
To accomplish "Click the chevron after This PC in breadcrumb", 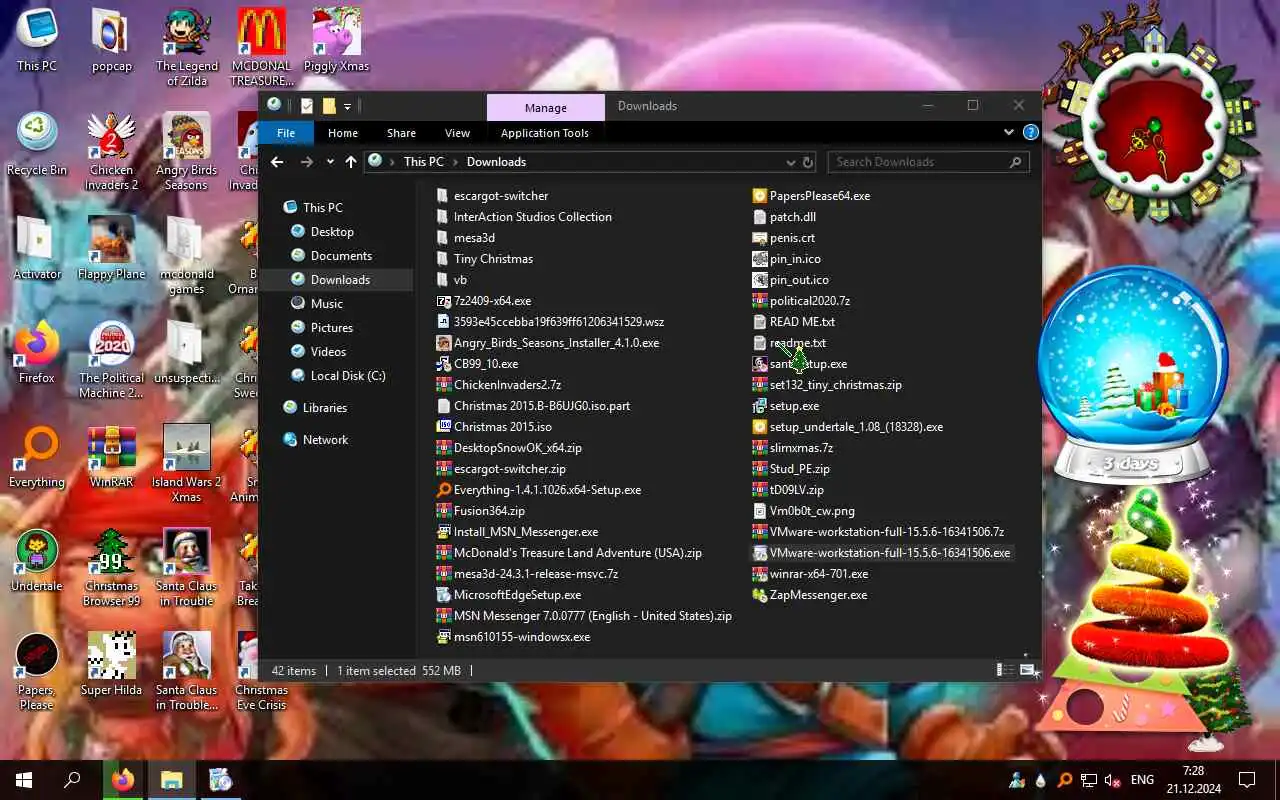I will coord(455,162).
